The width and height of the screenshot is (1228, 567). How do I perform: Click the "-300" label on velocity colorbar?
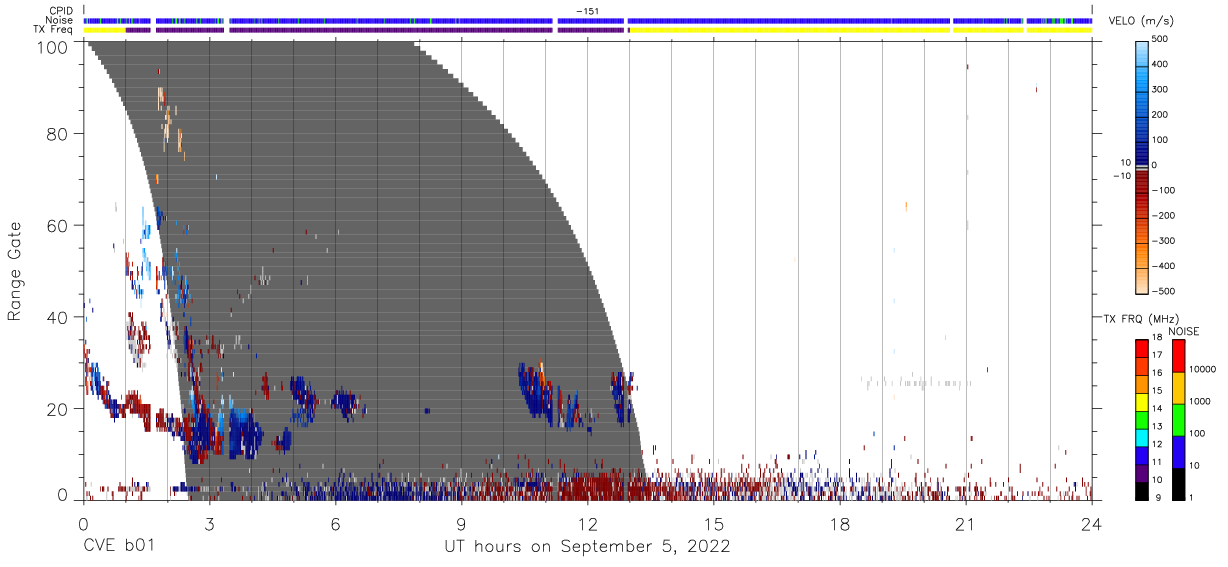pyautogui.click(x=1161, y=241)
